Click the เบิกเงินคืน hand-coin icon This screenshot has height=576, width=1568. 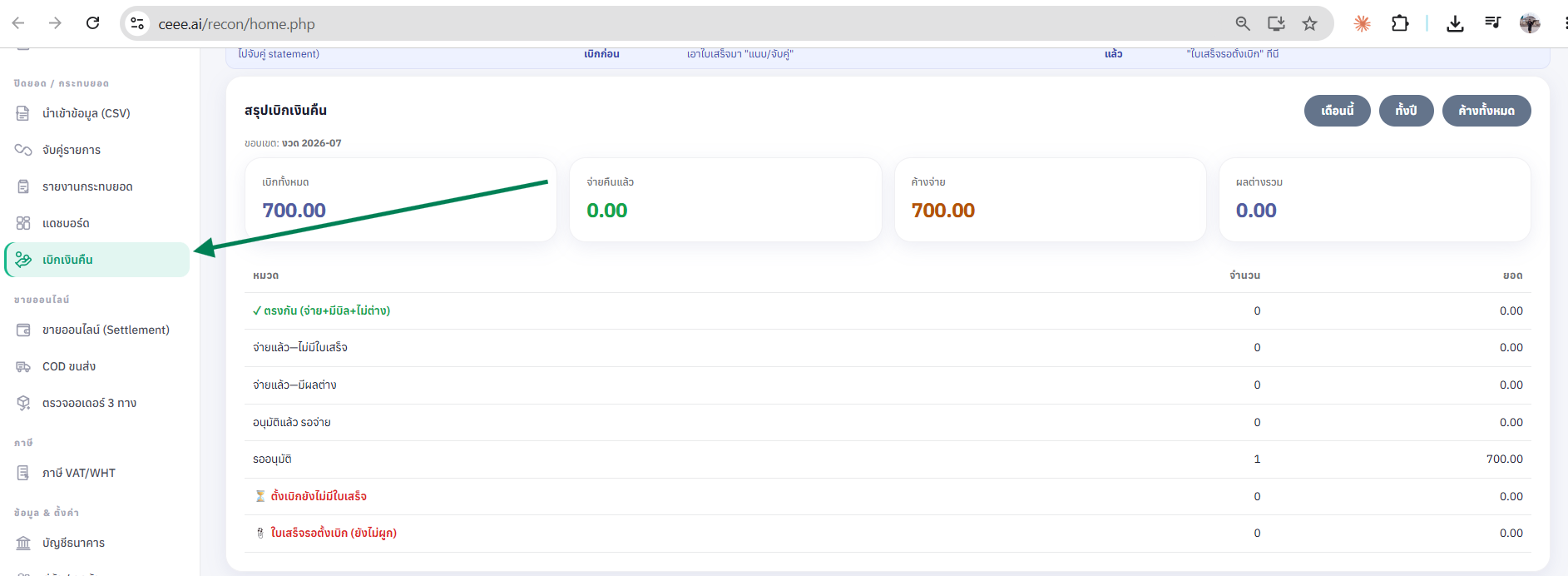(23, 260)
